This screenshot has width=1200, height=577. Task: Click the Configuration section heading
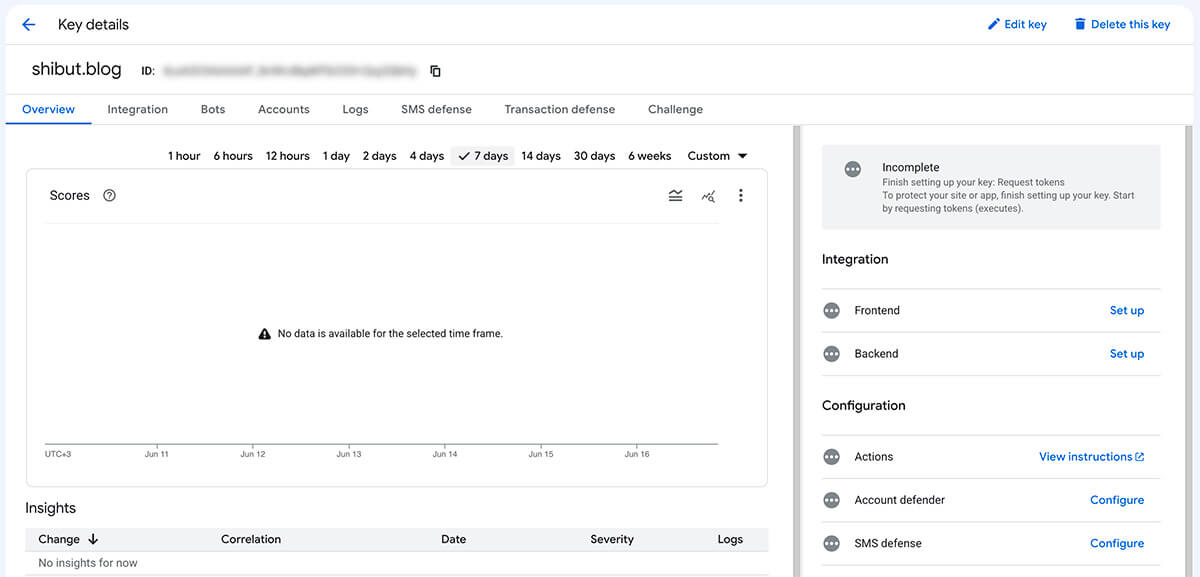[864, 406]
